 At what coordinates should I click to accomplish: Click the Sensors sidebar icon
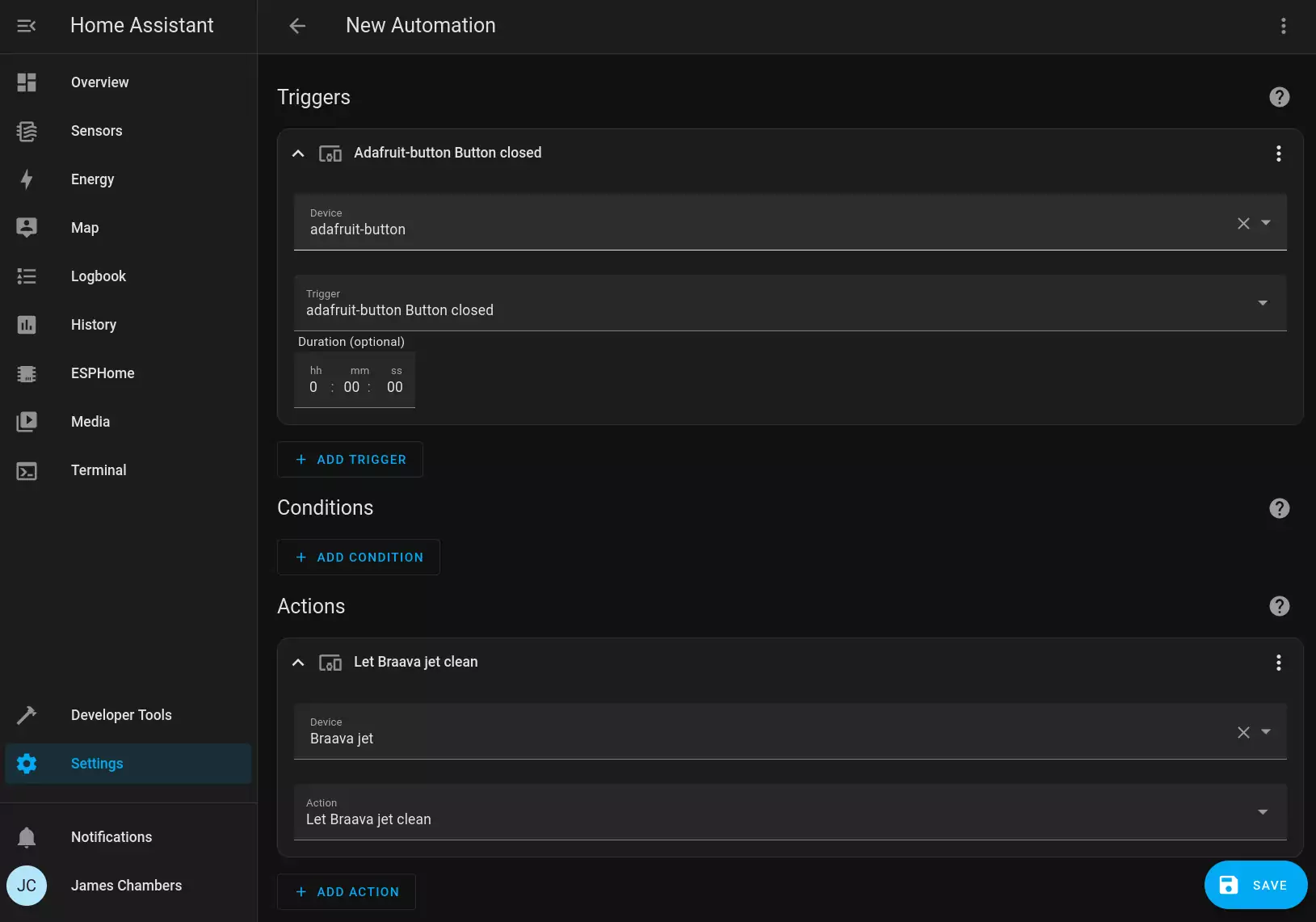pyautogui.click(x=27, y=131)
